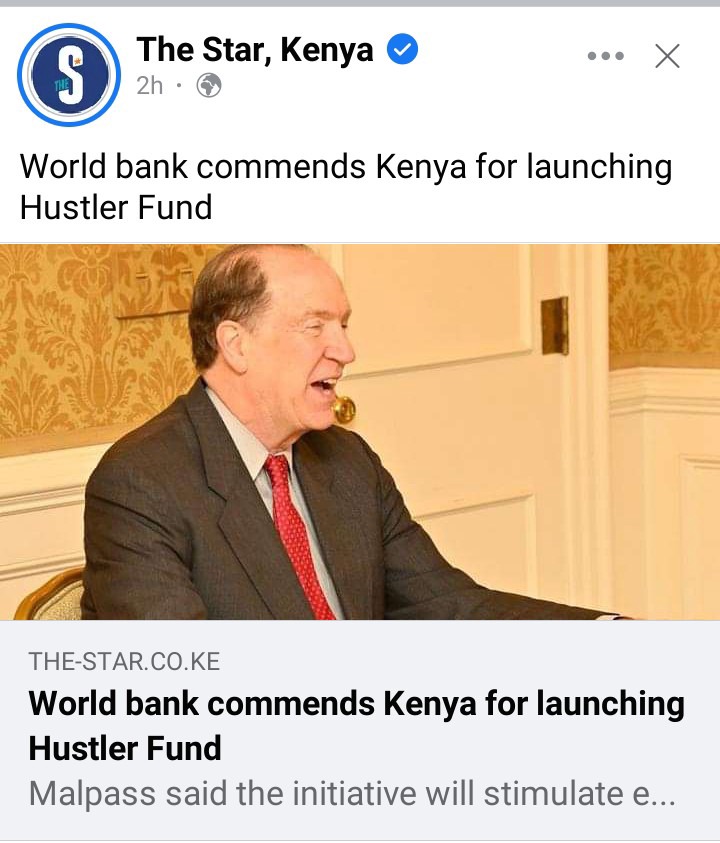Click the Hustler Fund text in caption
Viewport: 720px width, 843px height.
116,208
